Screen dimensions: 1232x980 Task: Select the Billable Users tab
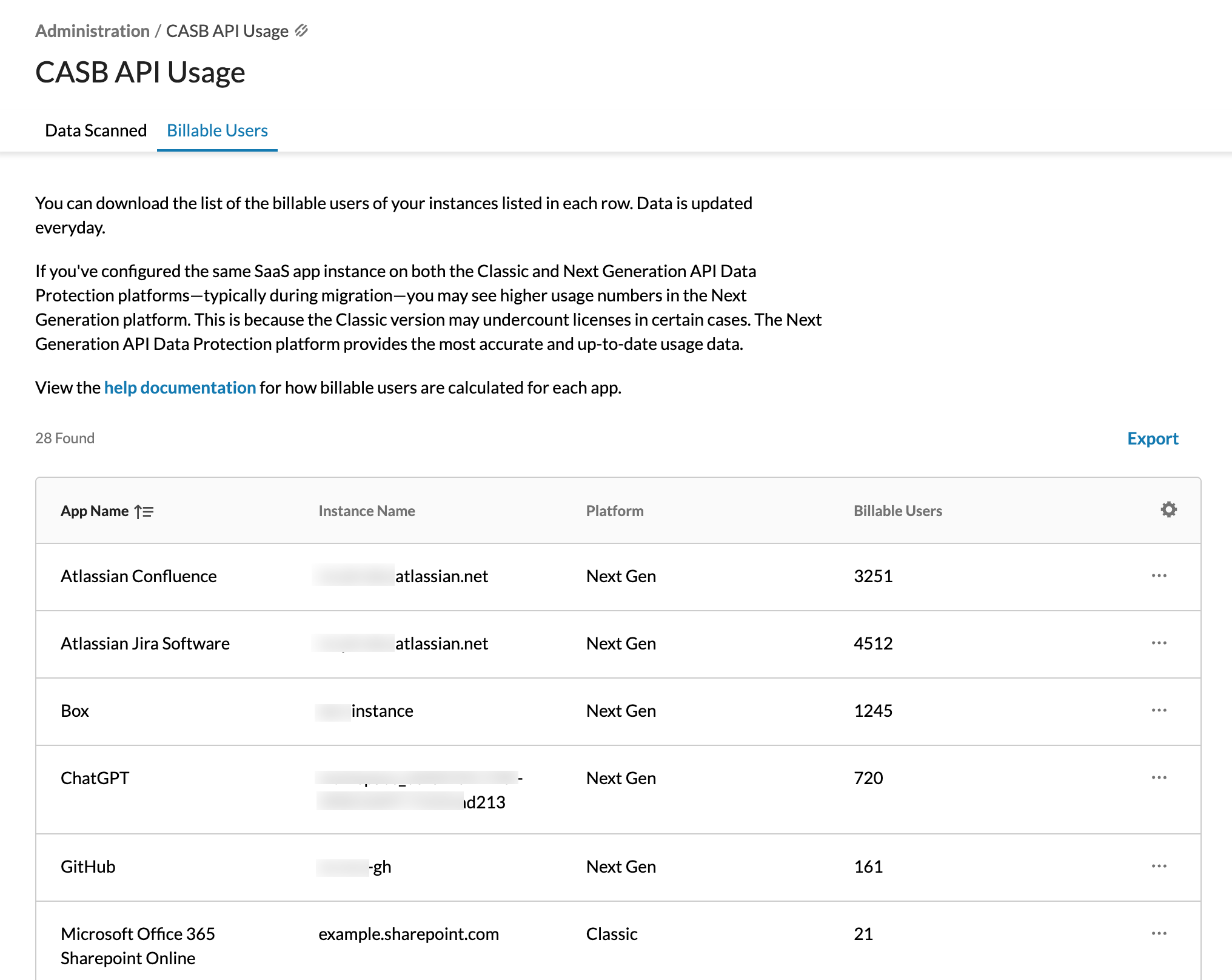(217, 130)
